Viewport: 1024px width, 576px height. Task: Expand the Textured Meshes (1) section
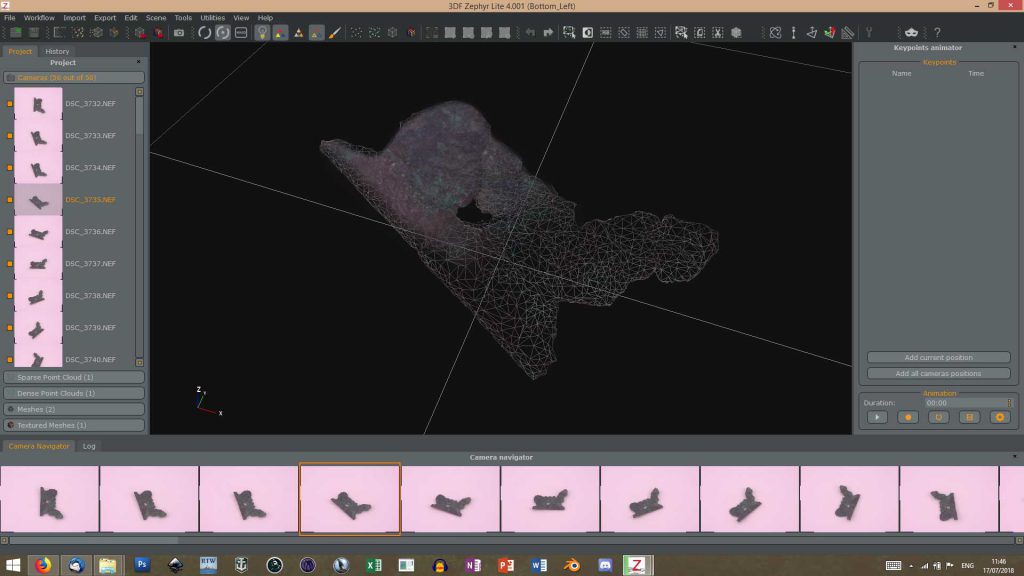74,425
